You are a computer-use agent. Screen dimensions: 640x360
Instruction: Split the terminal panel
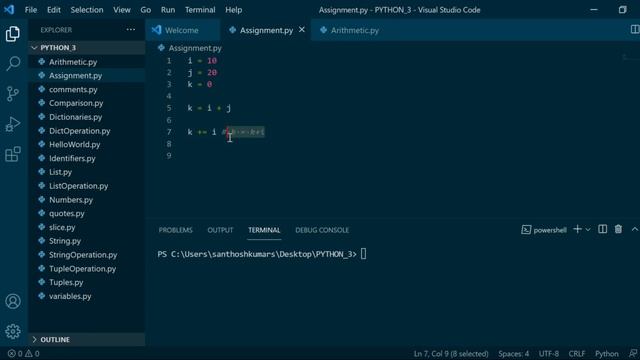602,229
